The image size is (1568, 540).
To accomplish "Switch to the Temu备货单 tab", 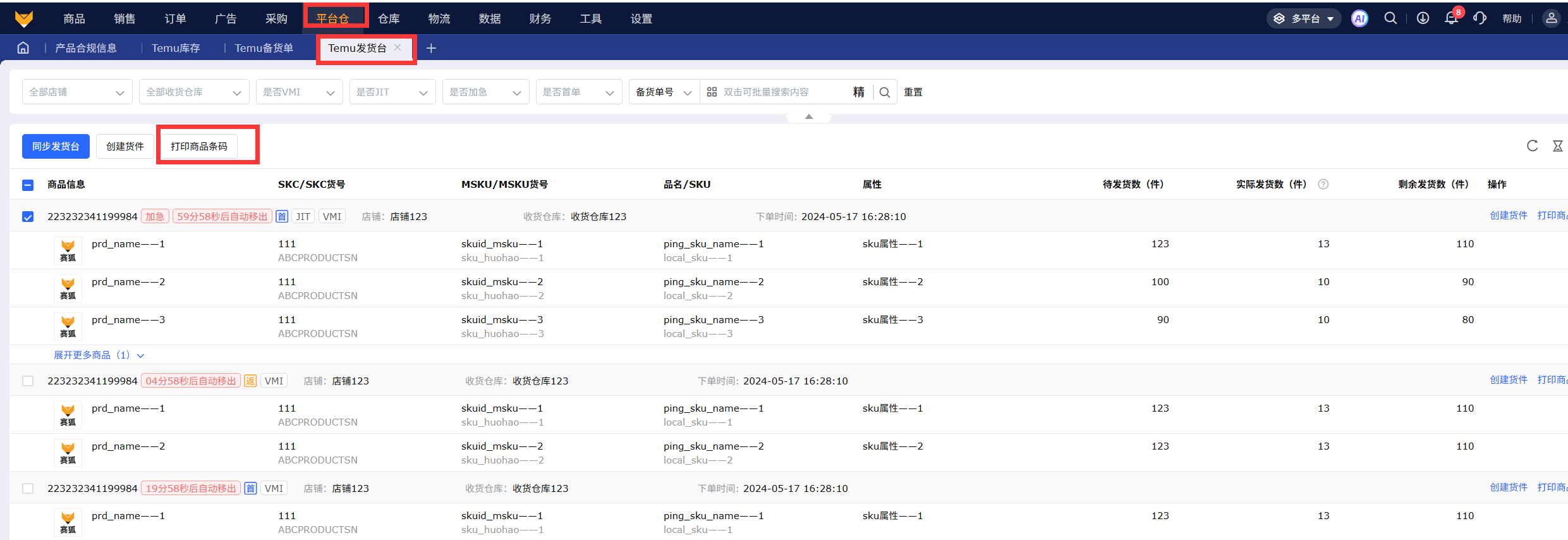I will pyautogui.click(x=264, y=48).
